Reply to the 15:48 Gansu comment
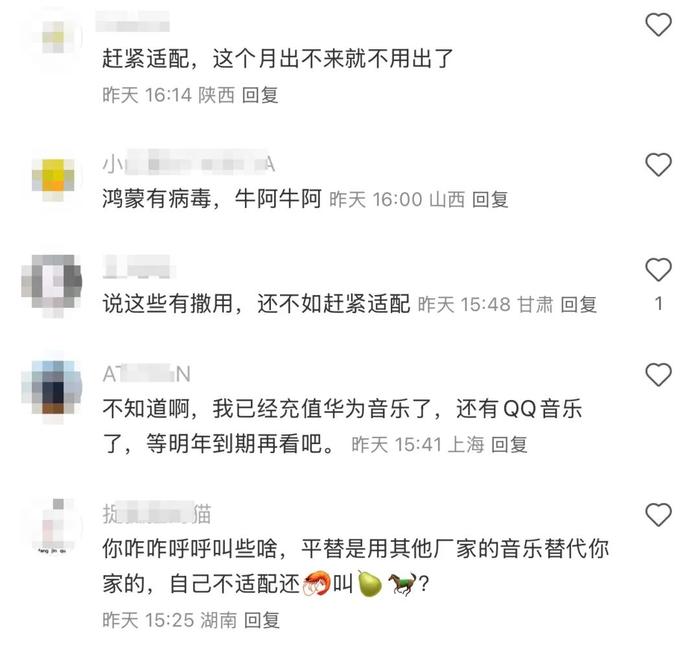Viewport: 700px width, 649px height. click(x=578, y=305)
